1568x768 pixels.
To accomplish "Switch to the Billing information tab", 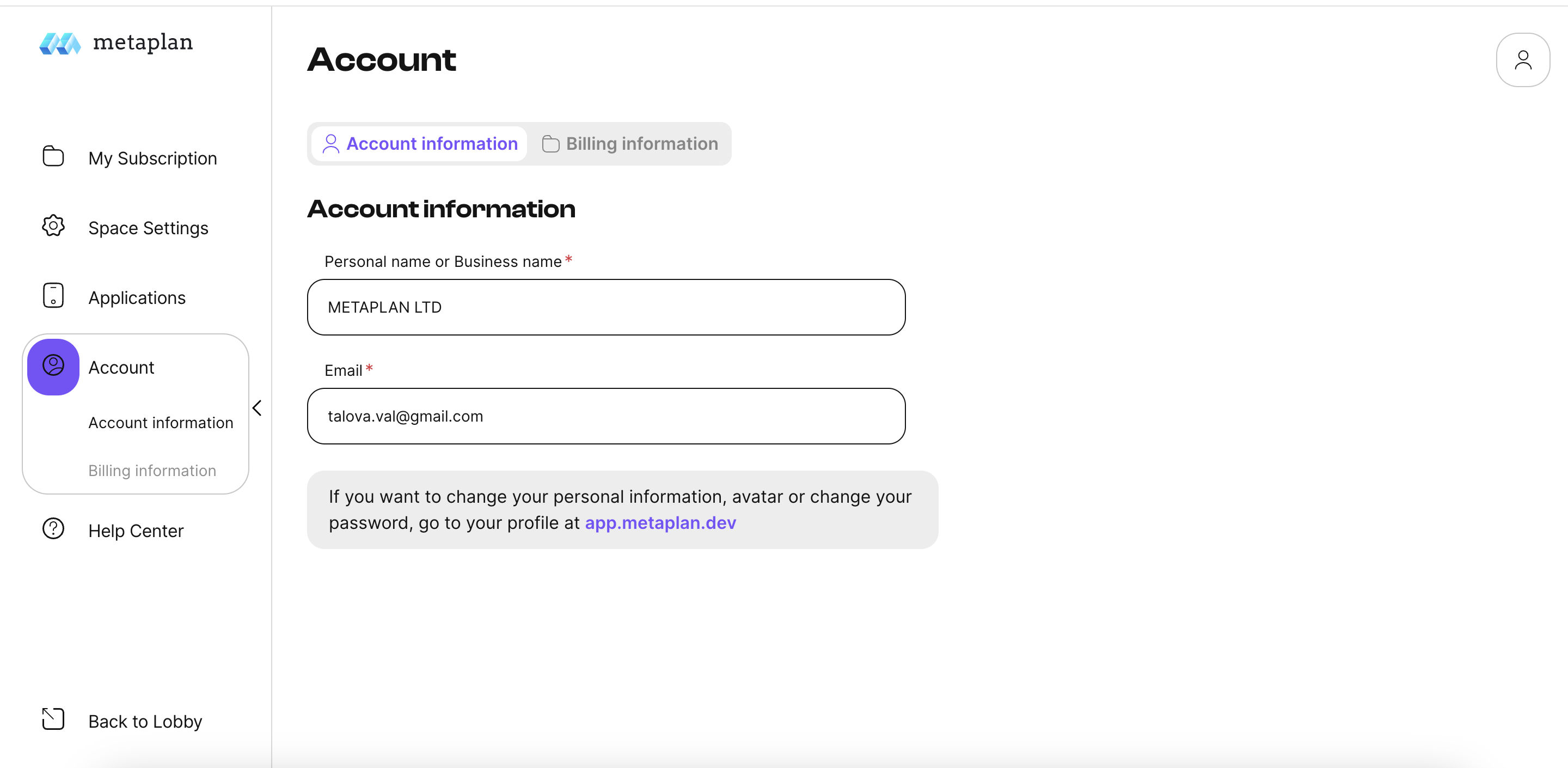I will coord(630,144).
